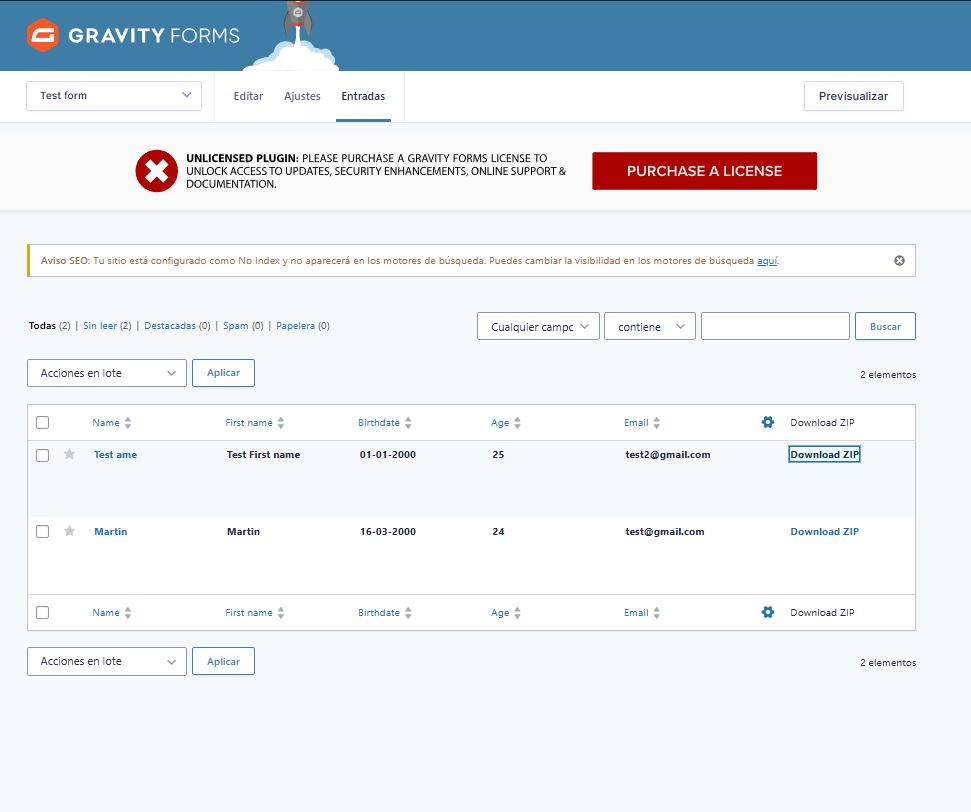
Task: Switch to the Ajustes tab
Action: pos(302,96)
